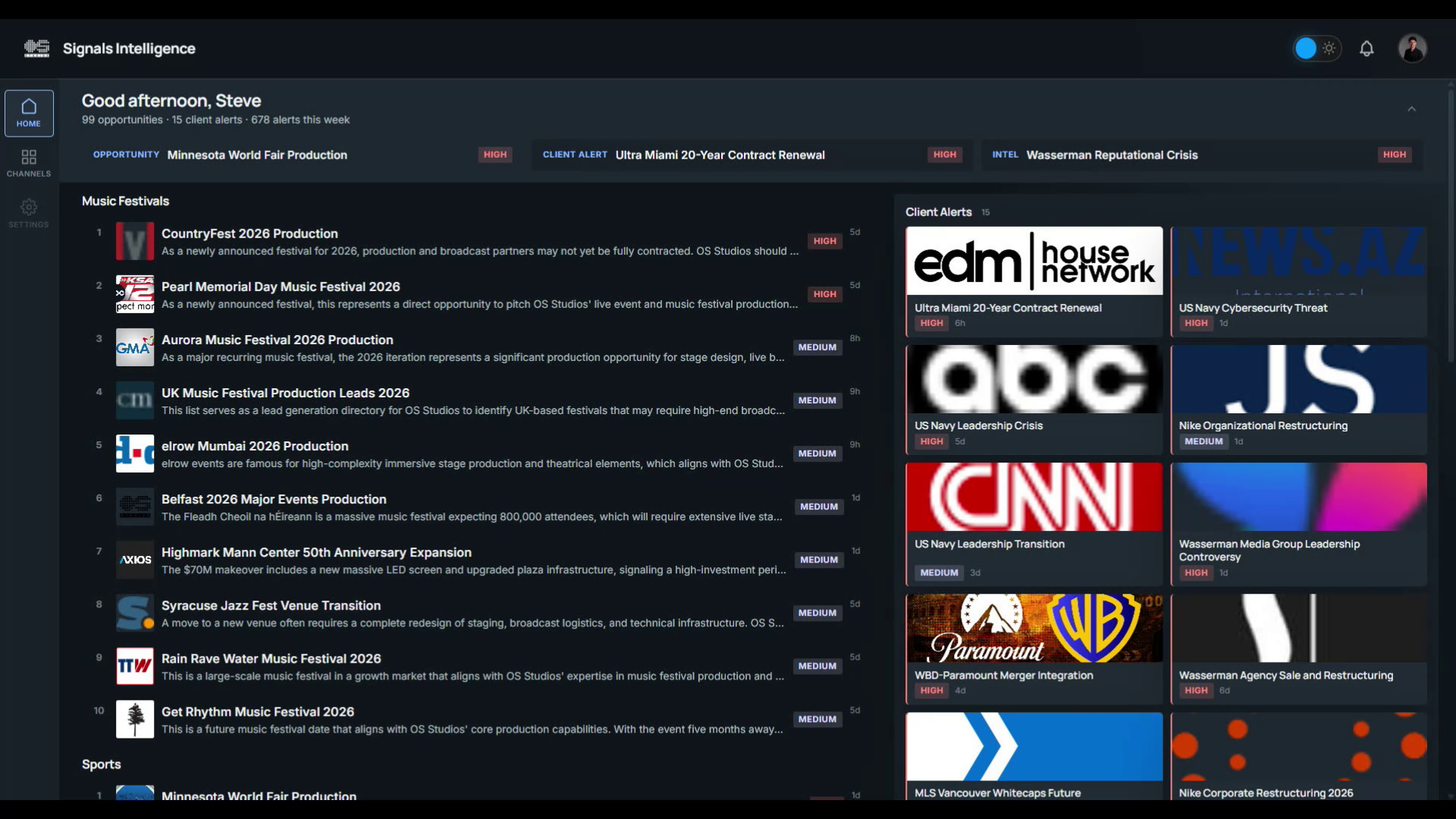Click the cm icon for UK Music Festival Leads

pos(135,400)
